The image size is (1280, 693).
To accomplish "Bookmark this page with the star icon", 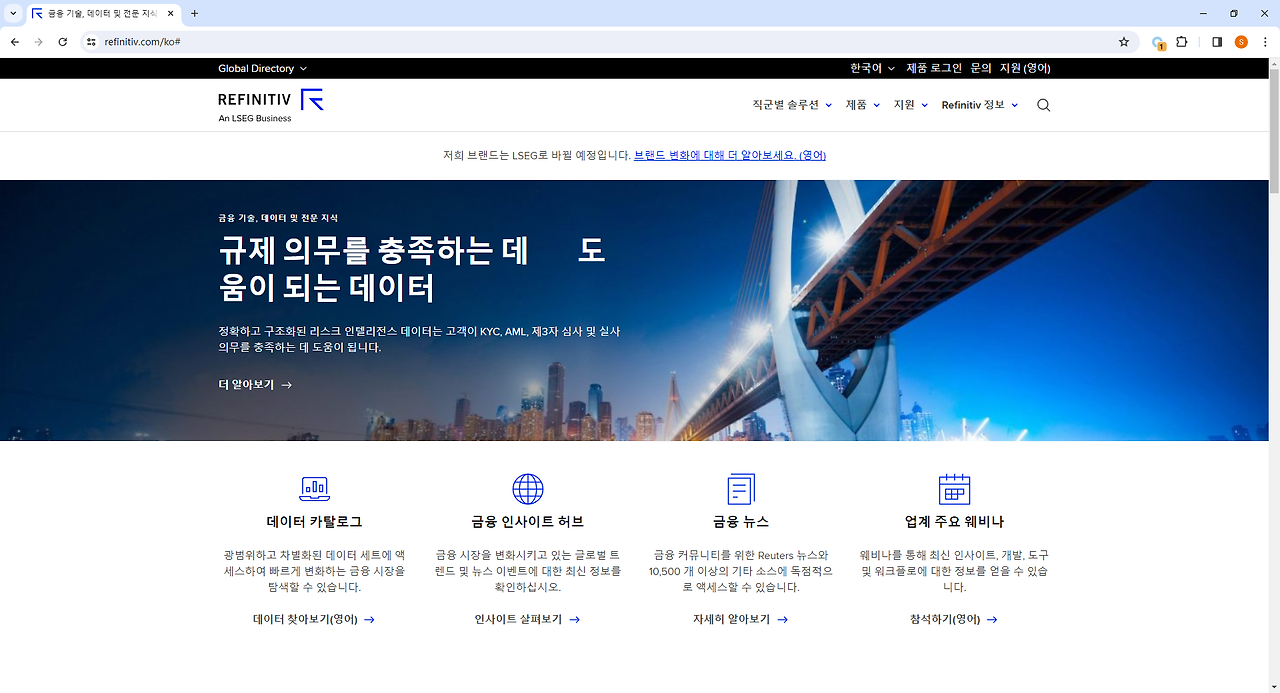I will (1124, 42).
